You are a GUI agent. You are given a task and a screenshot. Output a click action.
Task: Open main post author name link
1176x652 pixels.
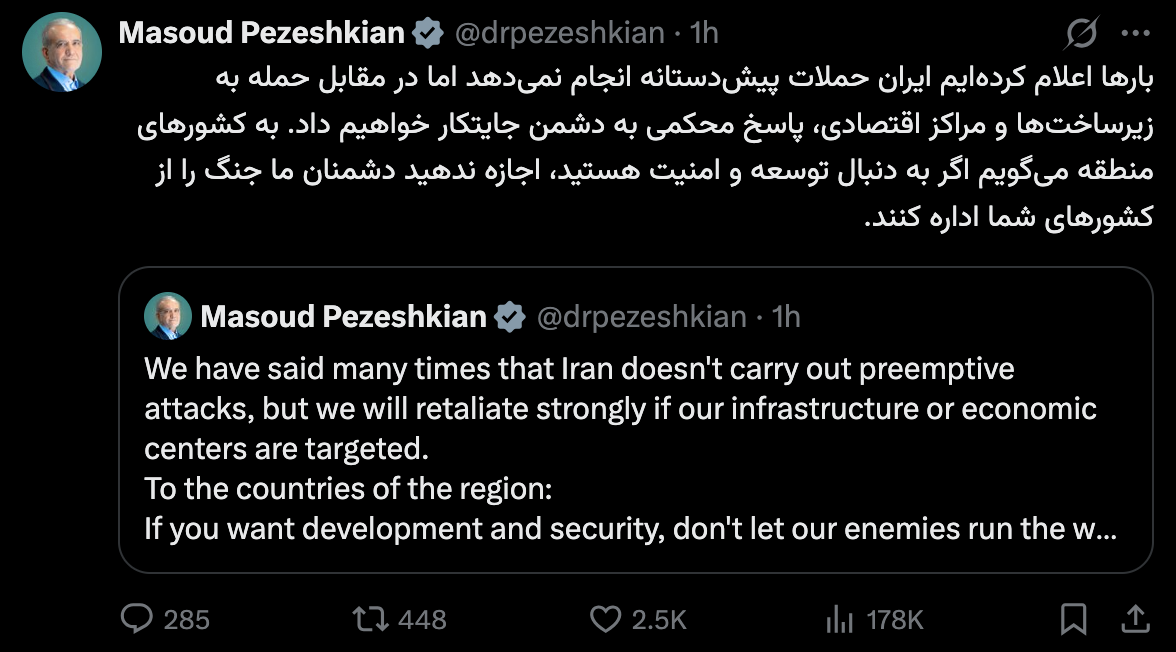tap(262, 34)
